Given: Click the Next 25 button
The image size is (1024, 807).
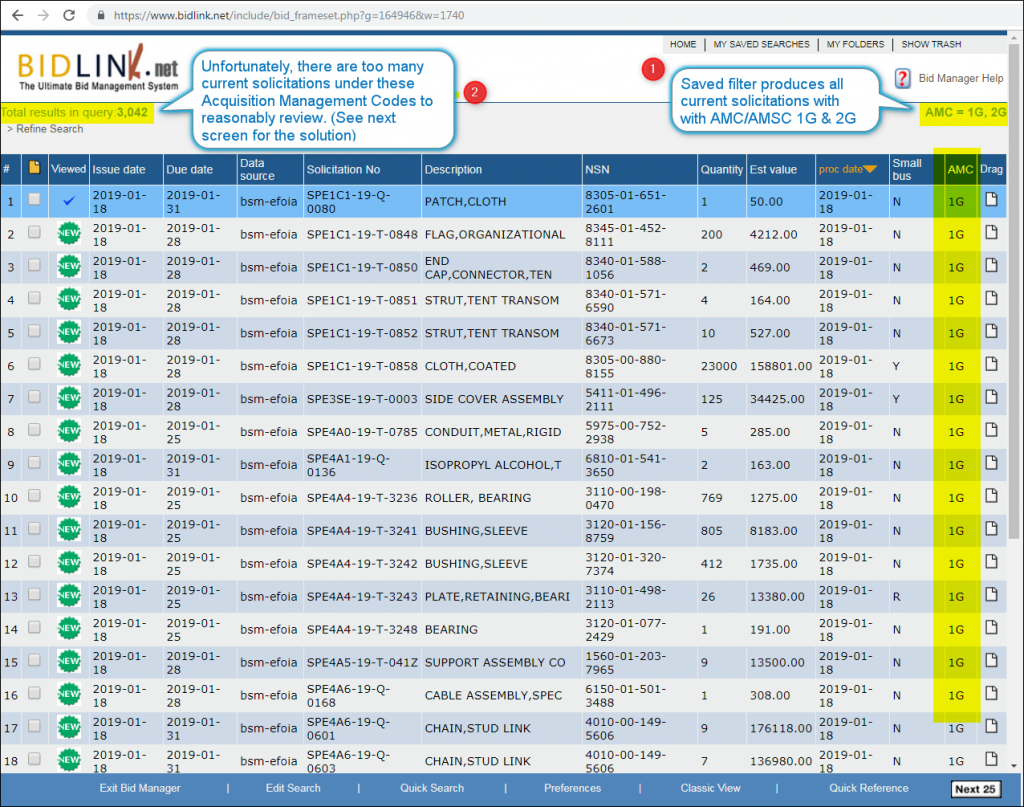Looking at the screenshot, I should [x=975, y=789].
